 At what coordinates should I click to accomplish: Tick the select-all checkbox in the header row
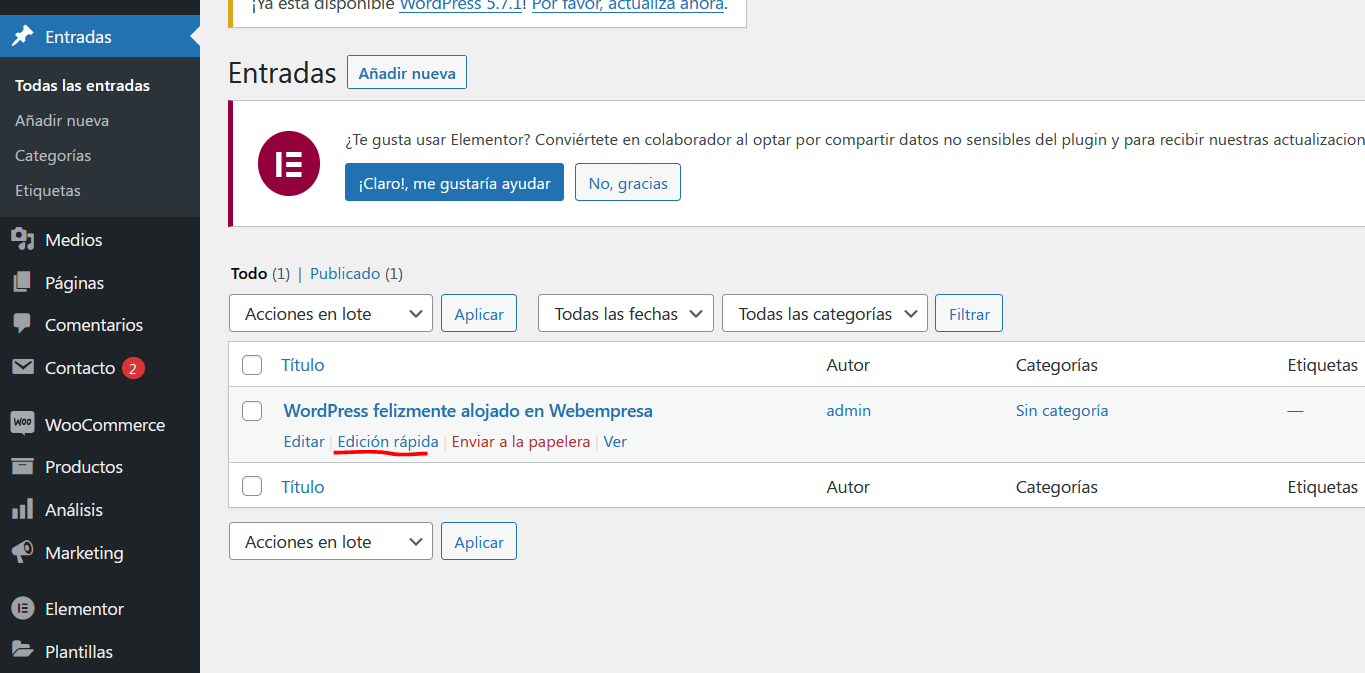click(252, 365)
